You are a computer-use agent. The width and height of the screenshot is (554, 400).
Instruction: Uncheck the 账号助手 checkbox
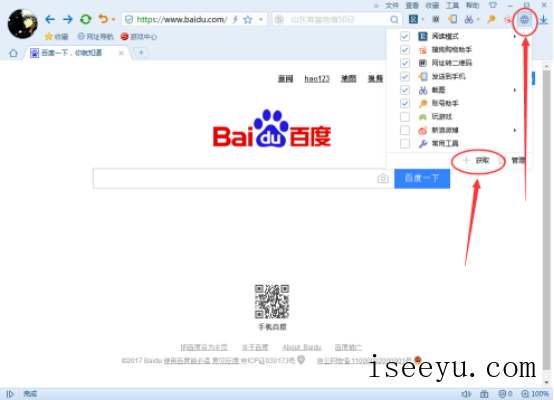(405, 103)
